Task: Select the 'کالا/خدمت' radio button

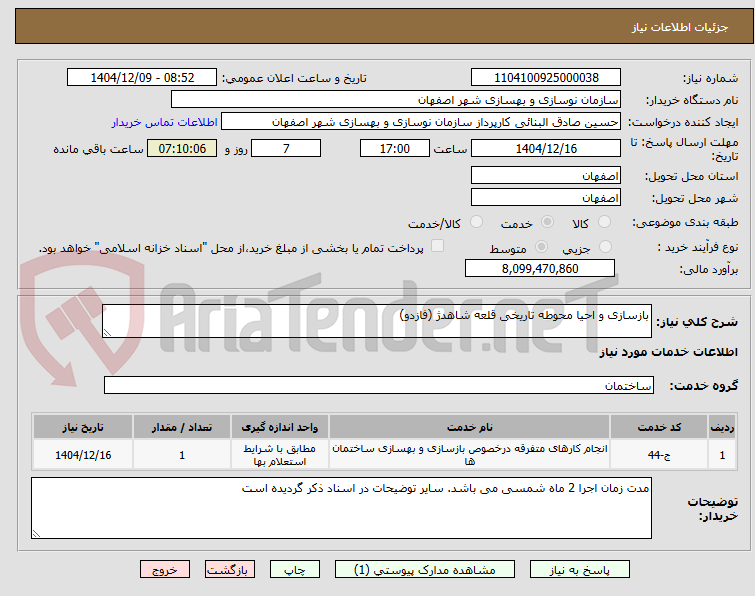Action: 476,222
